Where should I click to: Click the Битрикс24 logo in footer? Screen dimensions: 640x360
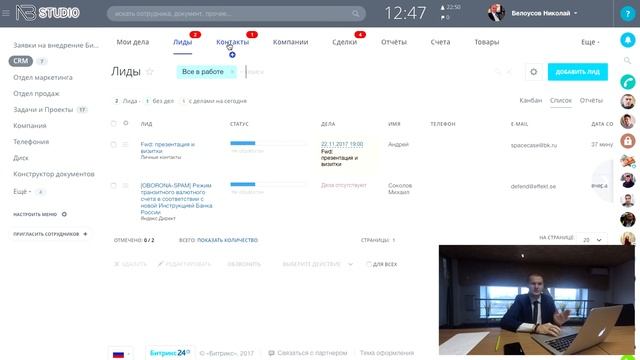(x=169, y=353)
